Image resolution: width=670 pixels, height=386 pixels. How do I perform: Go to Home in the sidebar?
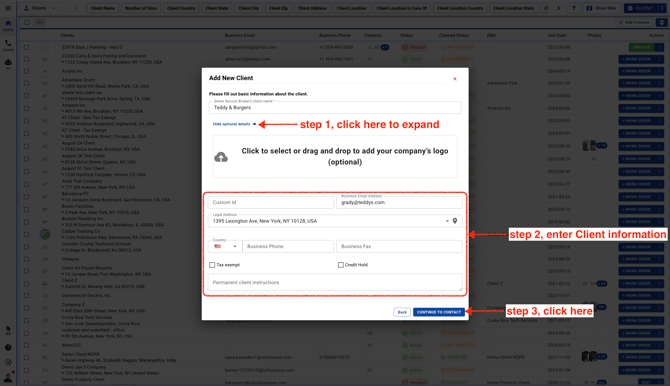[x=8, y=25]
